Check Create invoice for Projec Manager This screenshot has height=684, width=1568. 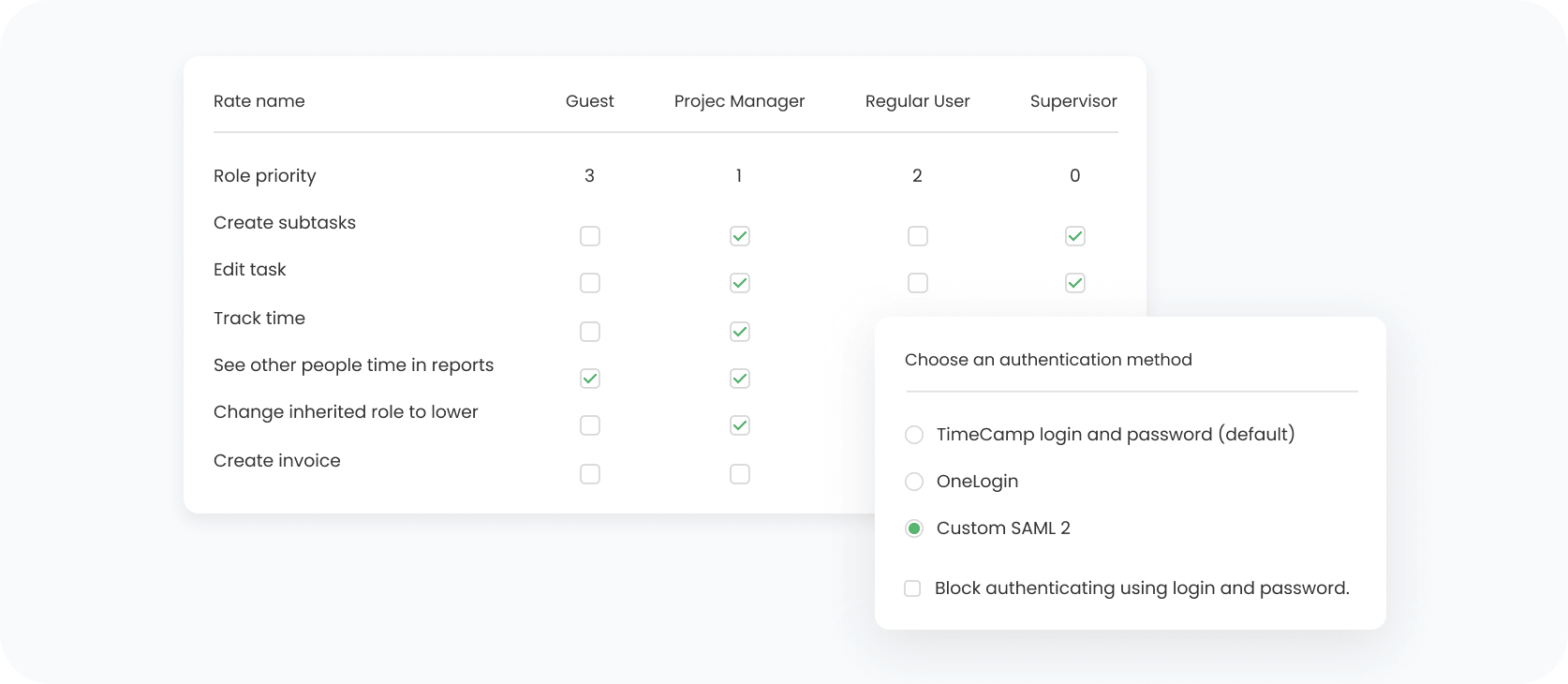coord(740,474)
